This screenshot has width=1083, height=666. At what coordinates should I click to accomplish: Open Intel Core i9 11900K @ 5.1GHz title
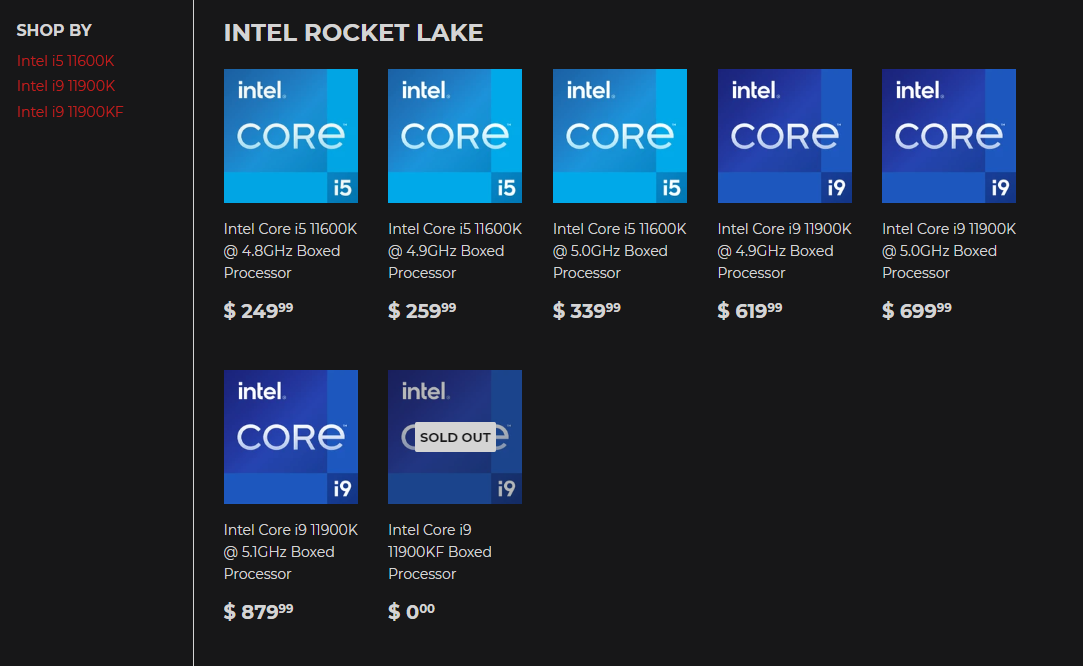pos(290,552)
